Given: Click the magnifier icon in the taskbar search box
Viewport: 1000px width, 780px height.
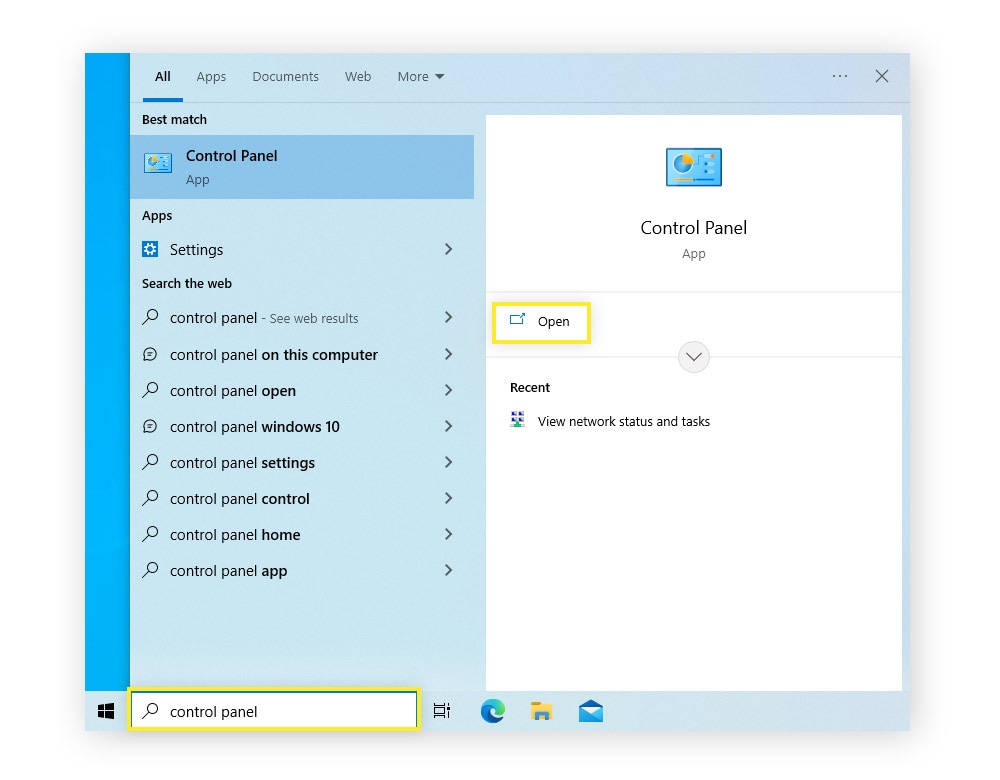Looking at the screenshot, I should 150,710.
